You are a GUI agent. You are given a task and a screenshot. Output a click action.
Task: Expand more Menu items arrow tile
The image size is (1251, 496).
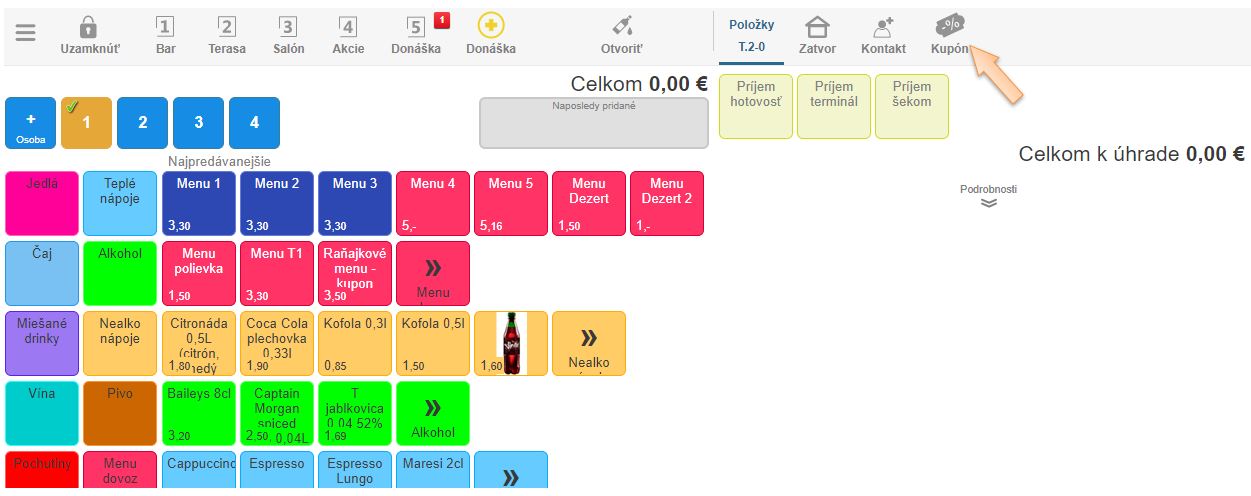(432, 273)
